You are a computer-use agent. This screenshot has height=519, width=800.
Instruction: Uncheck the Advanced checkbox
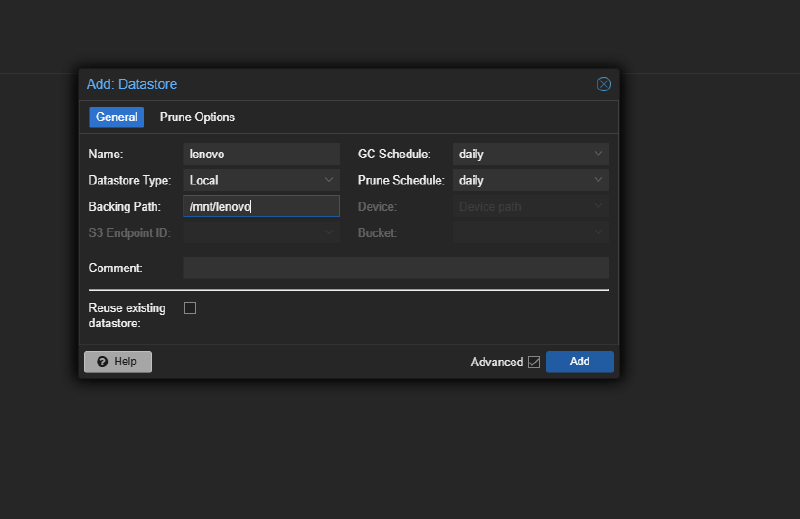click(x=534, y=362)
